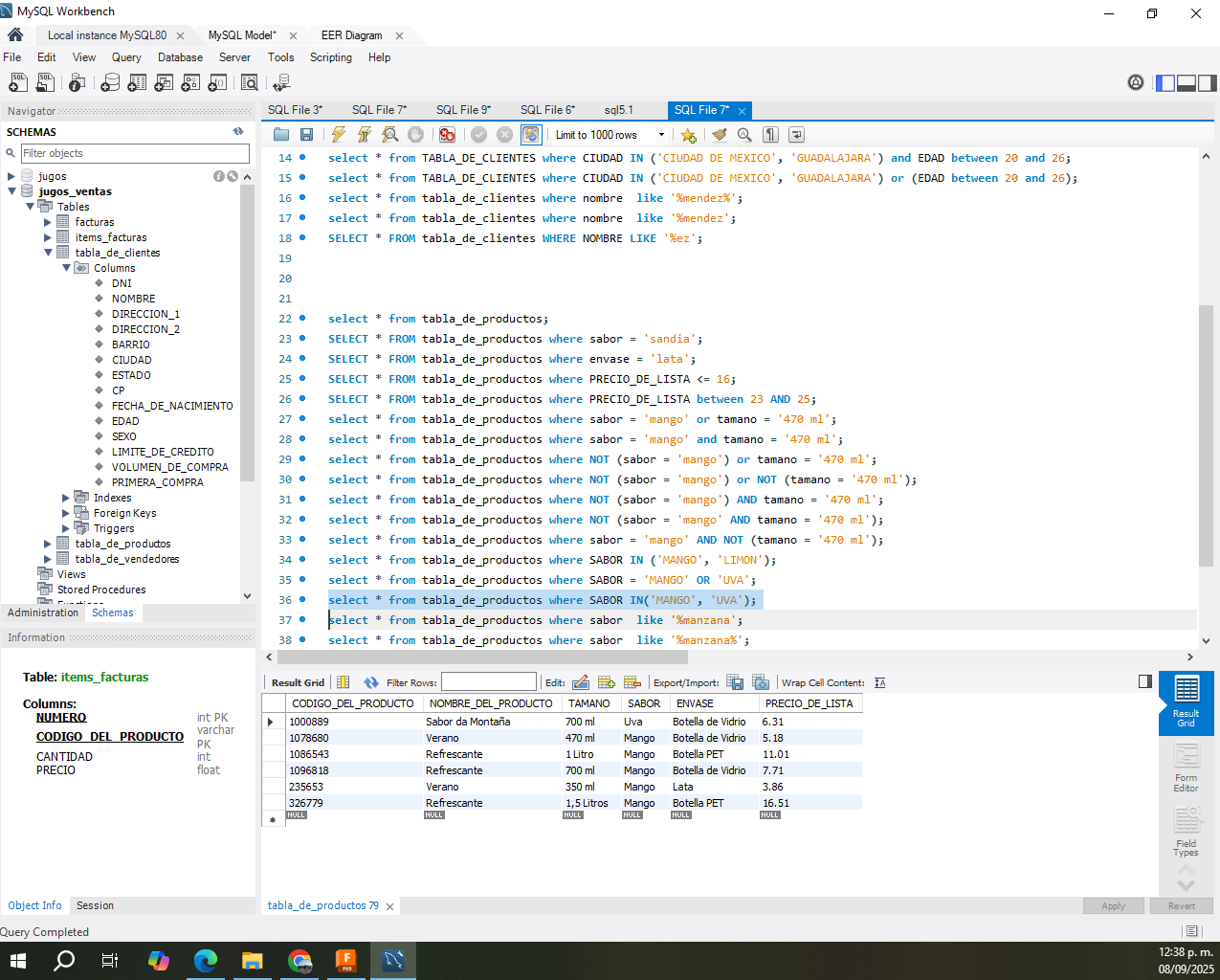1220x980 pixels.
Task: Toggle invisible characters display (pilcrow)
Action: (x=771, y=135)
